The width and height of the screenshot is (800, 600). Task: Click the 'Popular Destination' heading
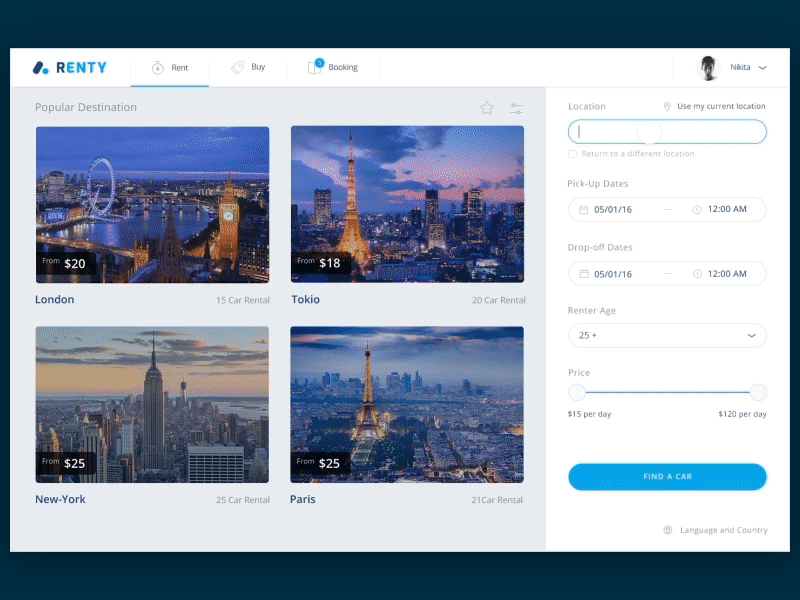[x=86, y=107]
